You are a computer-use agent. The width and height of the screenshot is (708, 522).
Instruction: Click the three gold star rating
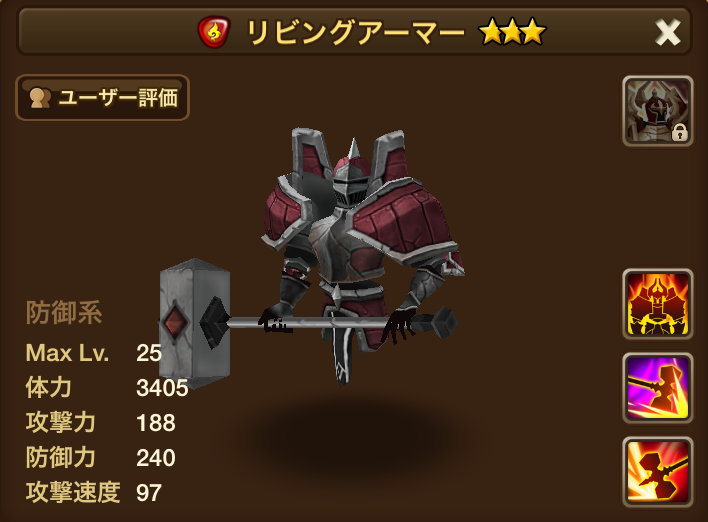[x=512, y=32]
